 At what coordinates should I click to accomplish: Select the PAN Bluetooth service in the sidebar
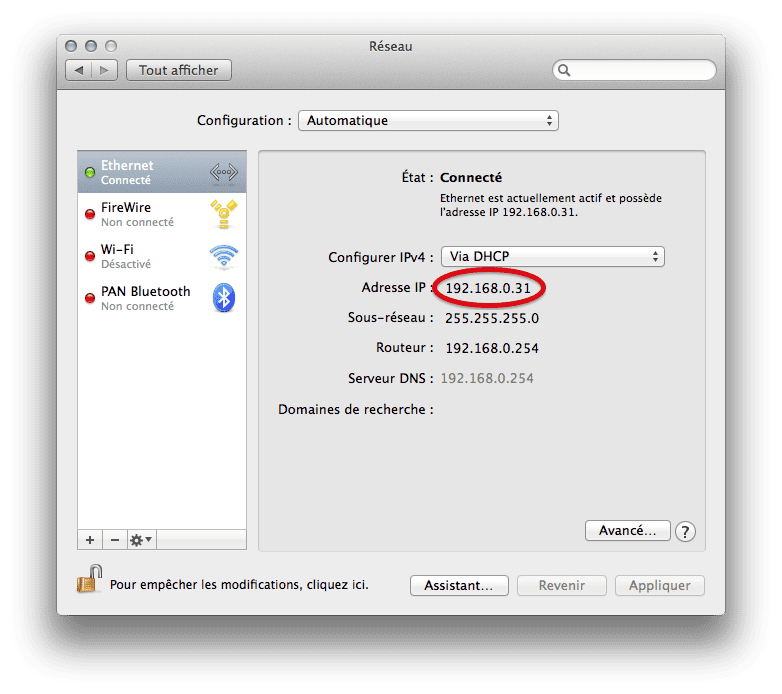click(x=162, y=298)
